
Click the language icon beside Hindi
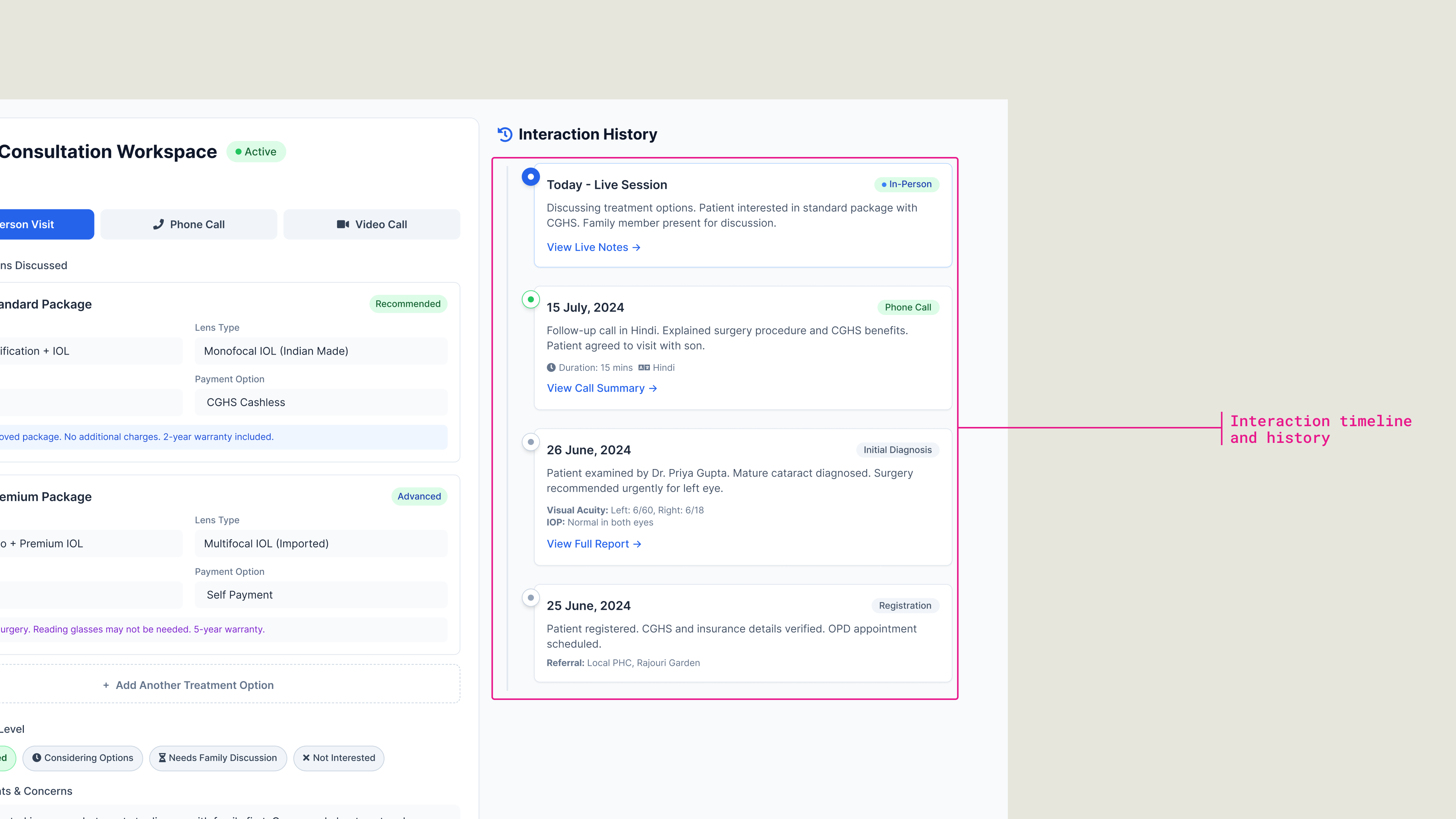(x=644, y=367)
